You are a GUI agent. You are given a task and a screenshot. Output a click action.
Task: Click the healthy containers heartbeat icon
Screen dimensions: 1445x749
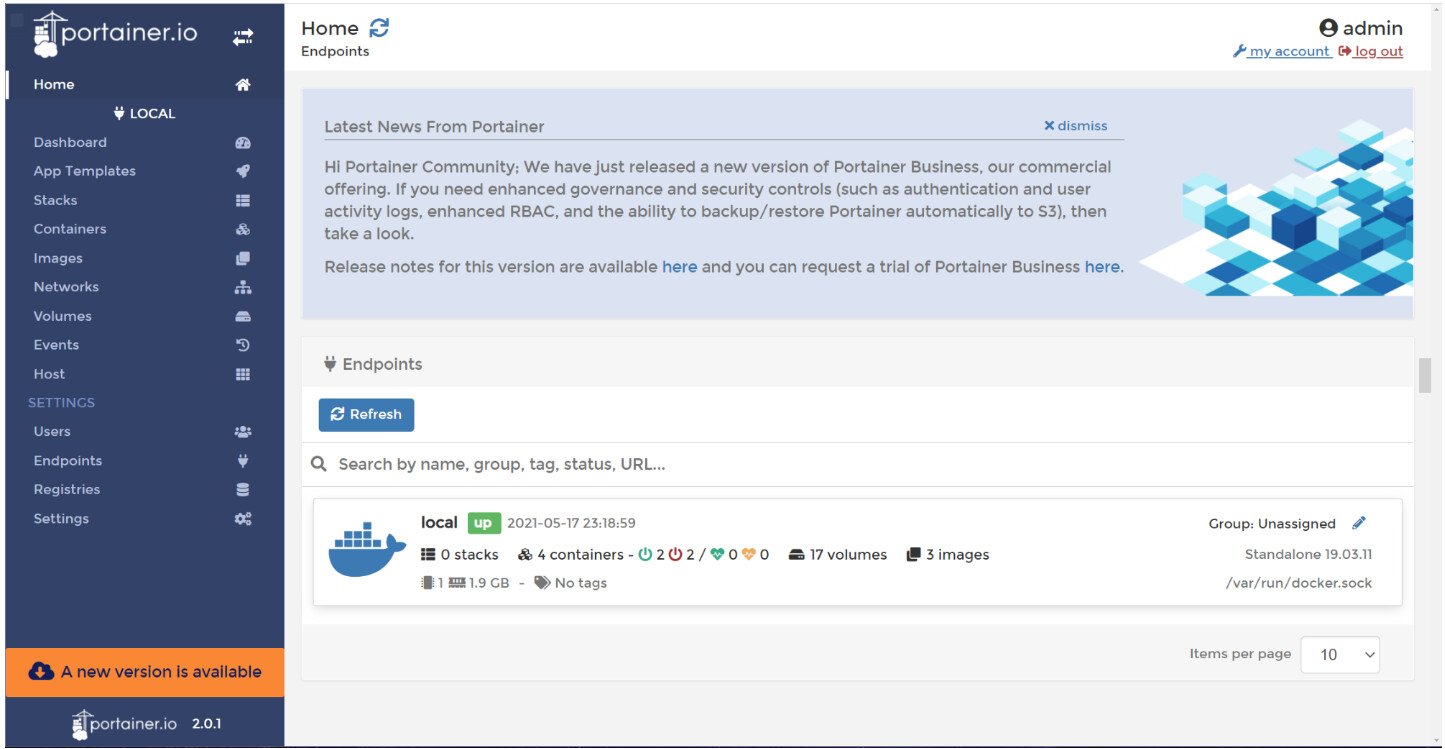tap(717, 554)
